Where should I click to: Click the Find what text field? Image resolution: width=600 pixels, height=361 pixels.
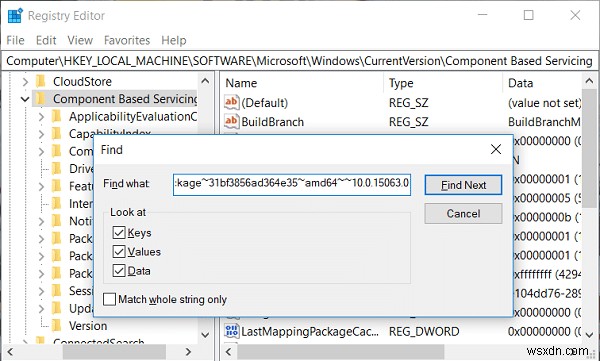pyautogui.click(x=292, y=185)
